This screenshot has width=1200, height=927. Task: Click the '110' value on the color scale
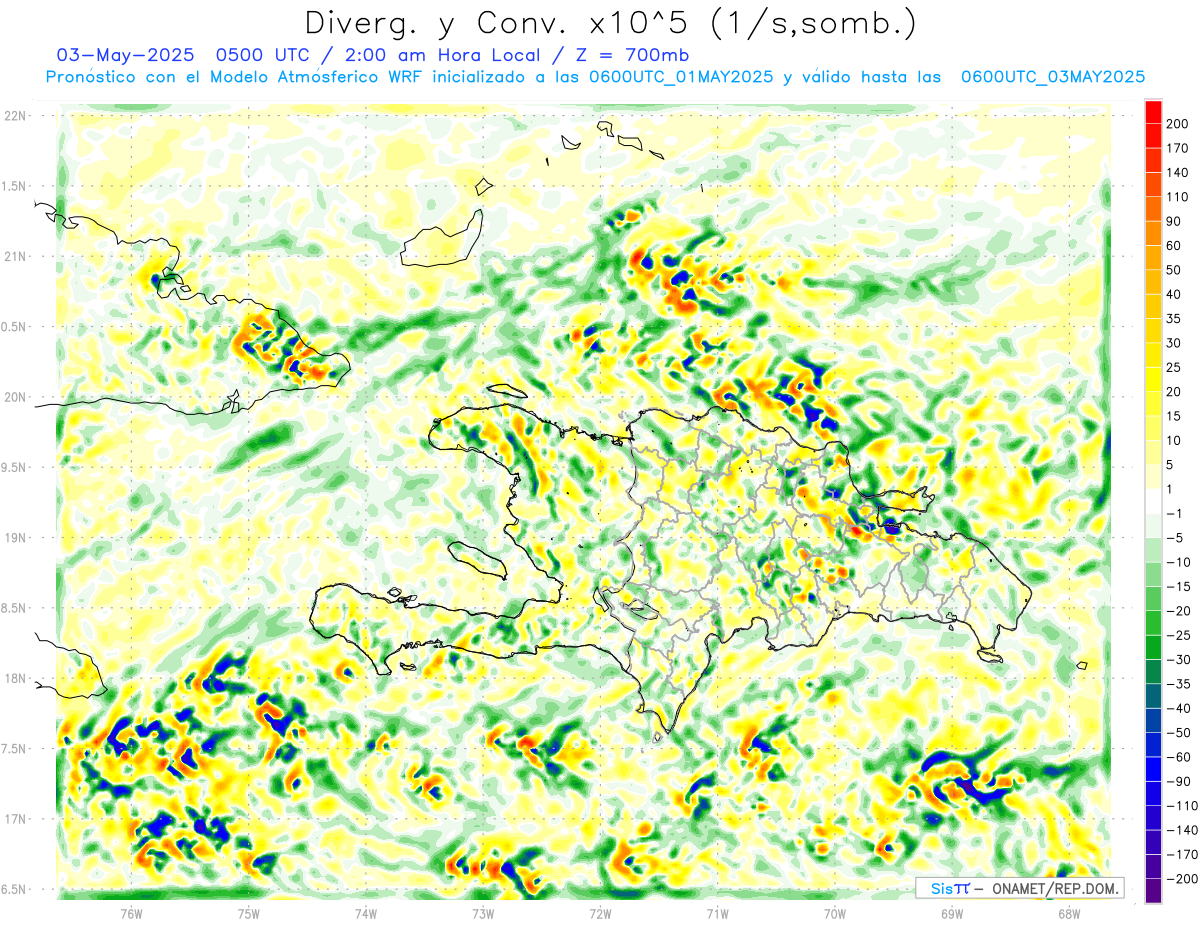(x=1177, y=197)
